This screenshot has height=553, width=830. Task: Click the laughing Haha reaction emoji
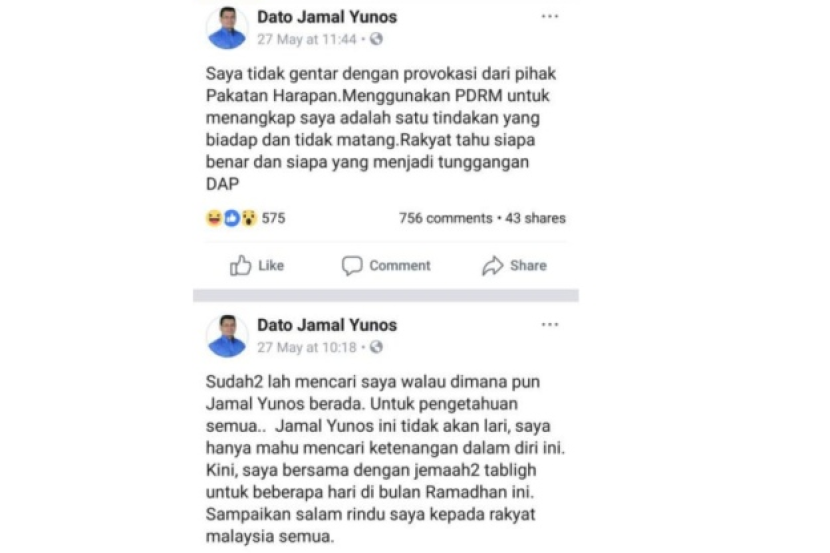214,218
